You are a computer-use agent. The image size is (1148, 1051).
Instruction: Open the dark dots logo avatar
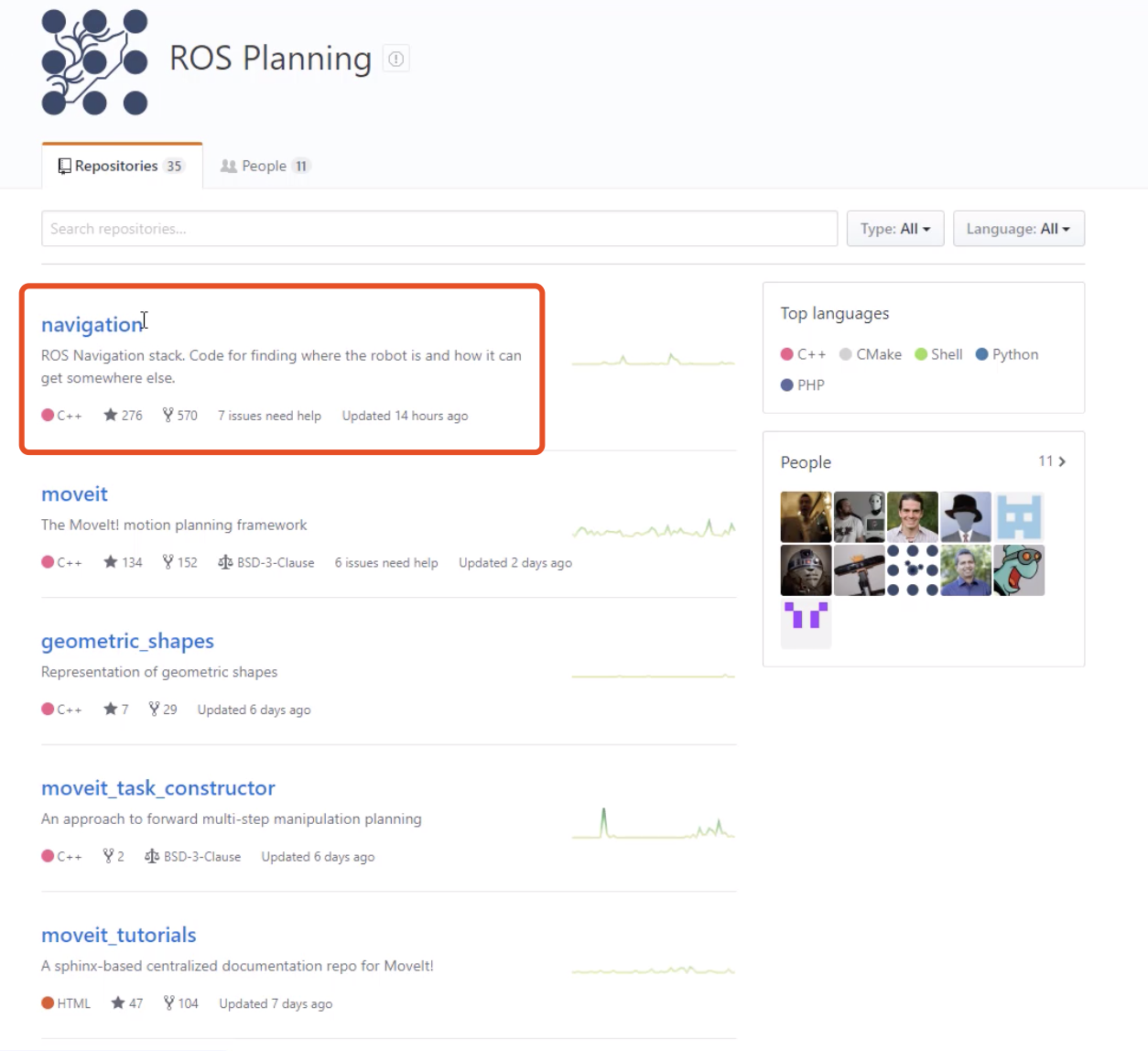[x=912, y=569]
